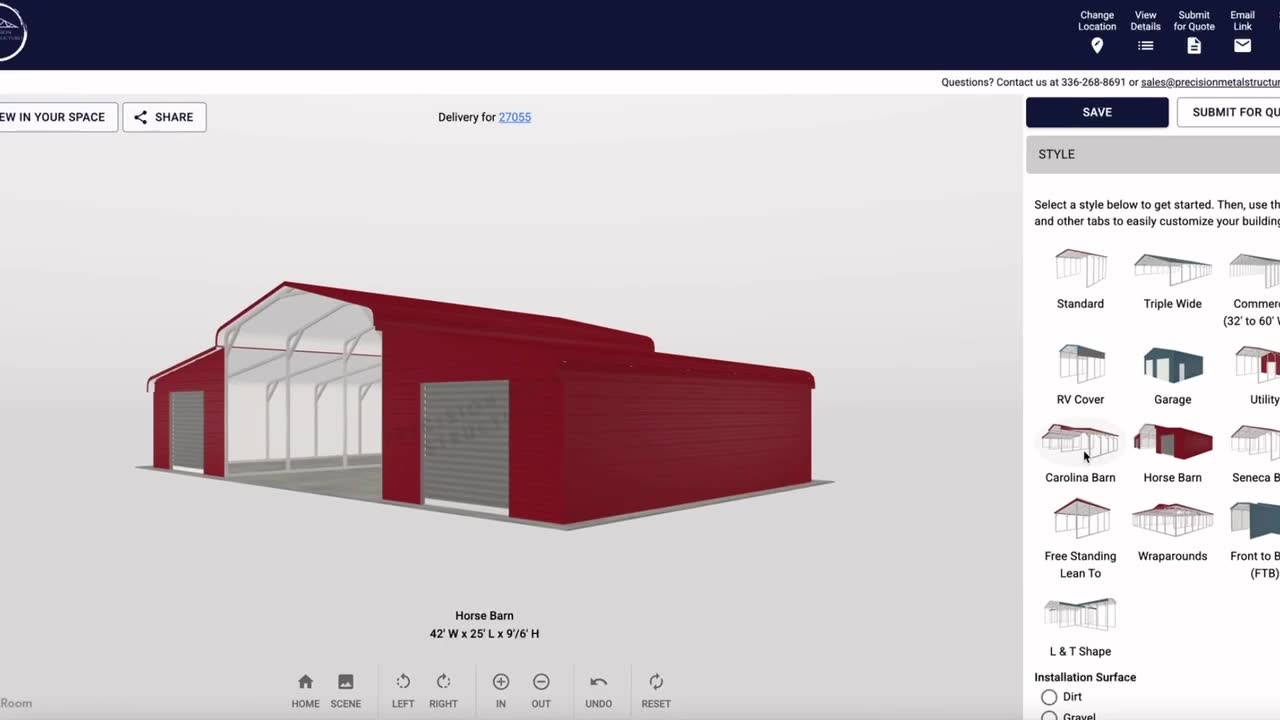Select Gravel installation surface
The image size is (1280, 720).
click(x=1049, y=716)
